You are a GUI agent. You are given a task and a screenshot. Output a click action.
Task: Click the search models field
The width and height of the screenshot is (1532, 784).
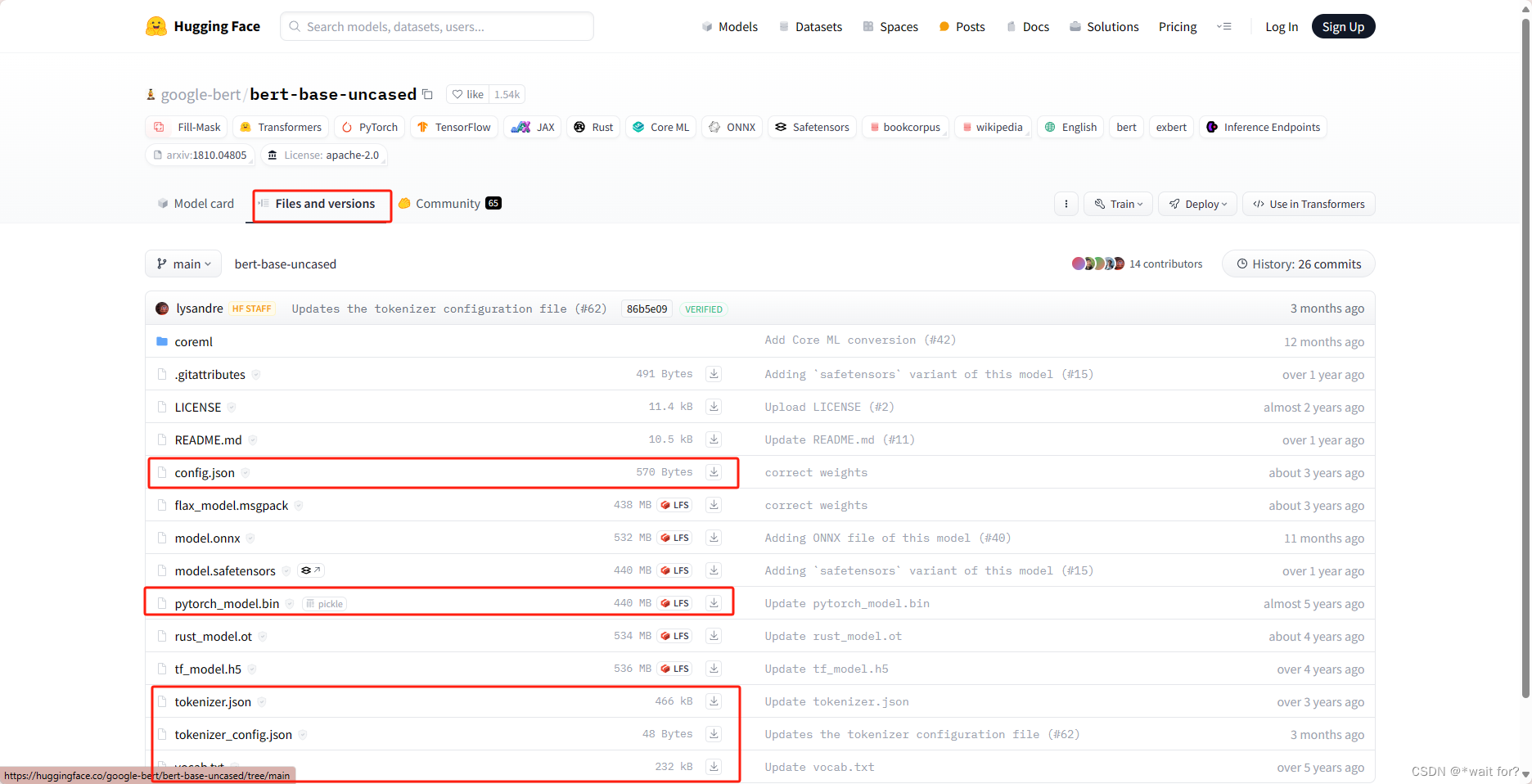click(436, 26)
